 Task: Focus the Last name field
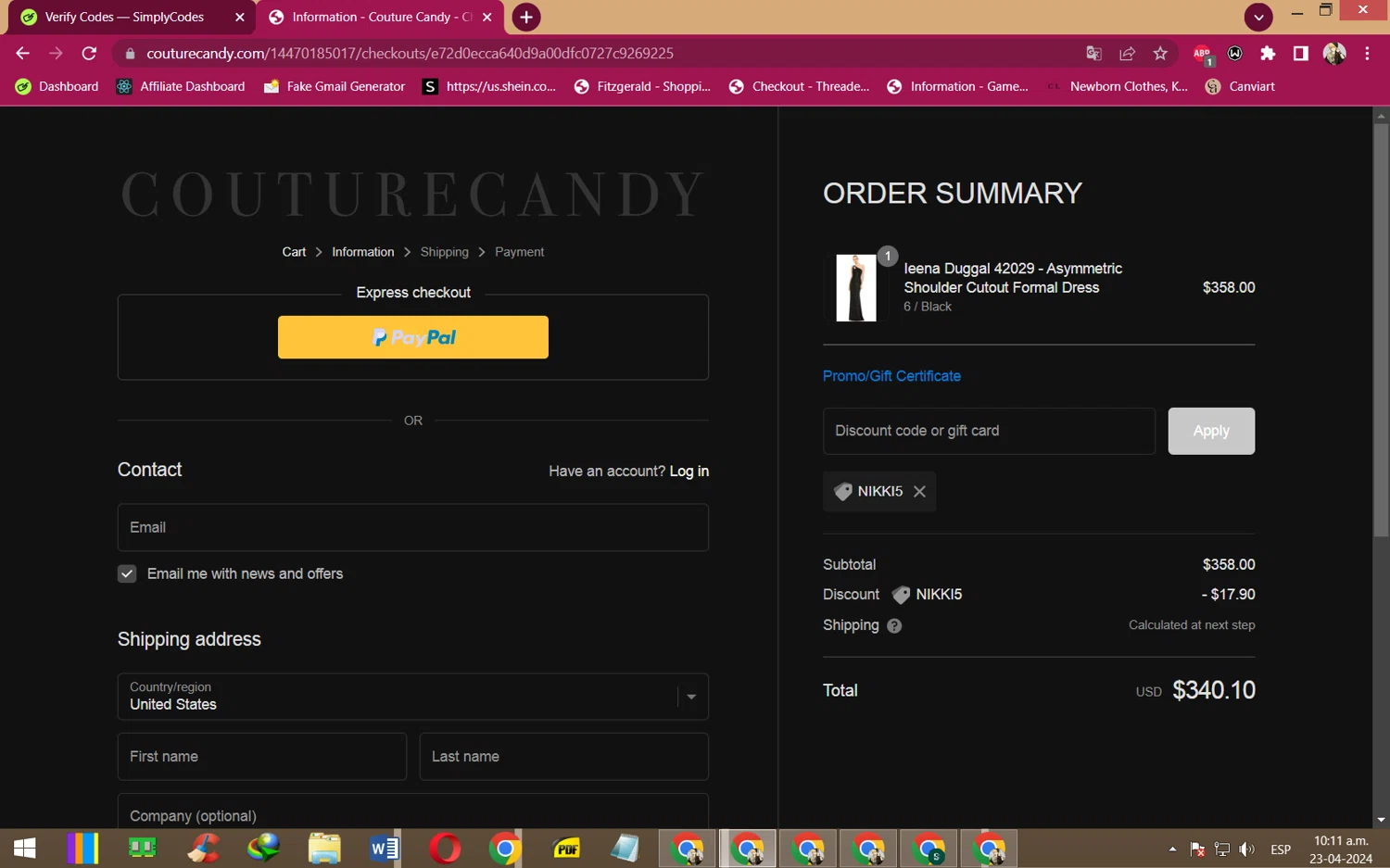(x=564, y=757)
